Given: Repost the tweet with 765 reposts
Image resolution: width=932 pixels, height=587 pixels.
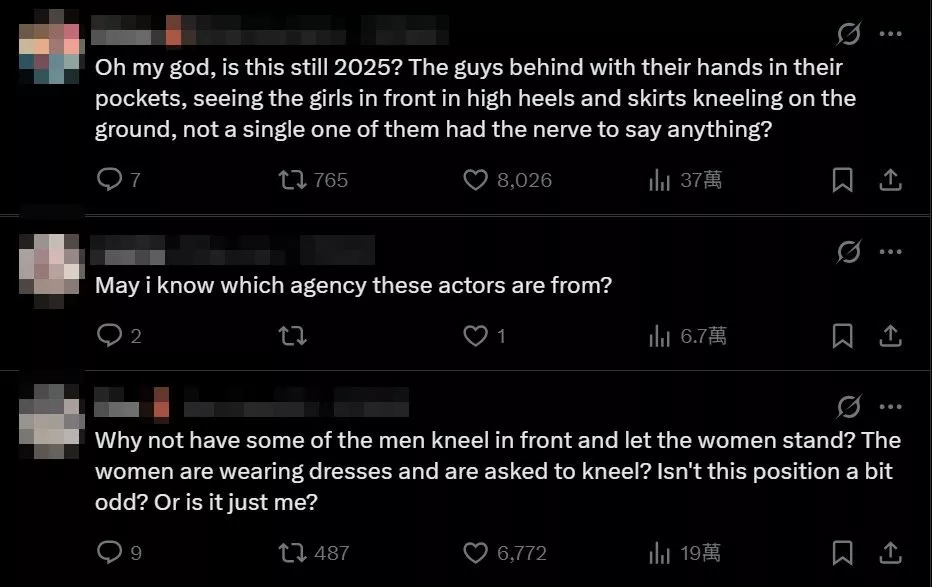Looking at the screenshot, I should click(313, 179).
